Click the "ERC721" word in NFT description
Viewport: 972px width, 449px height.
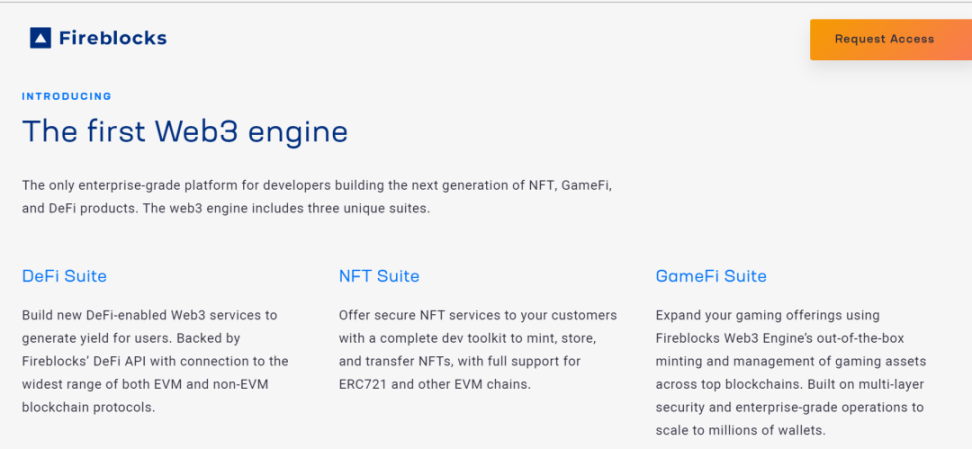pyautogui.click(x=364, y=384)
